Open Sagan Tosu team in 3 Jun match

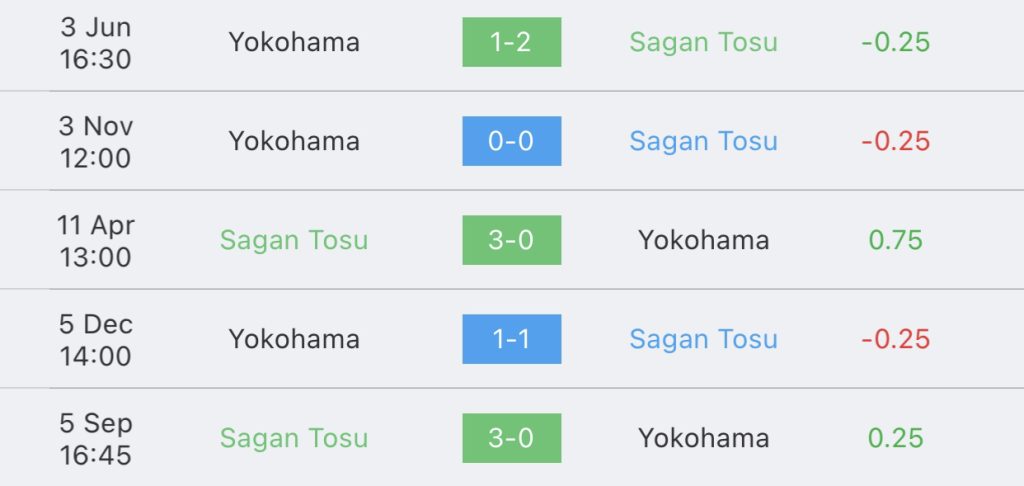point(703,42)
